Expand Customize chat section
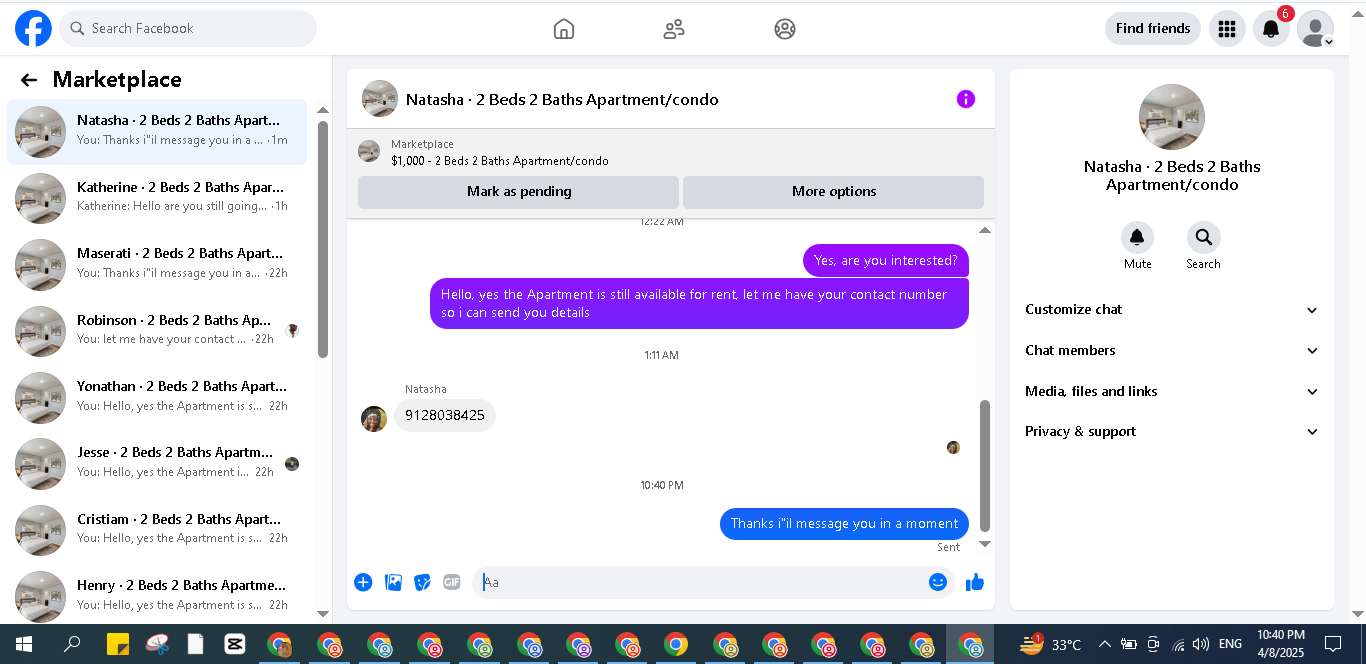The width and height of the screenshot is (1366, 664). [x=1171, y=310]
